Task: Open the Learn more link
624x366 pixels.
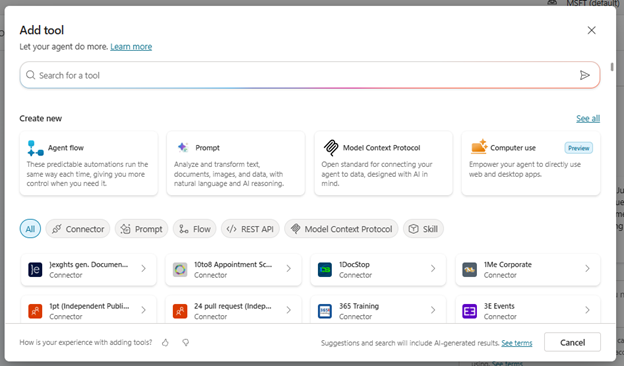Action: [x=131, y=47]
